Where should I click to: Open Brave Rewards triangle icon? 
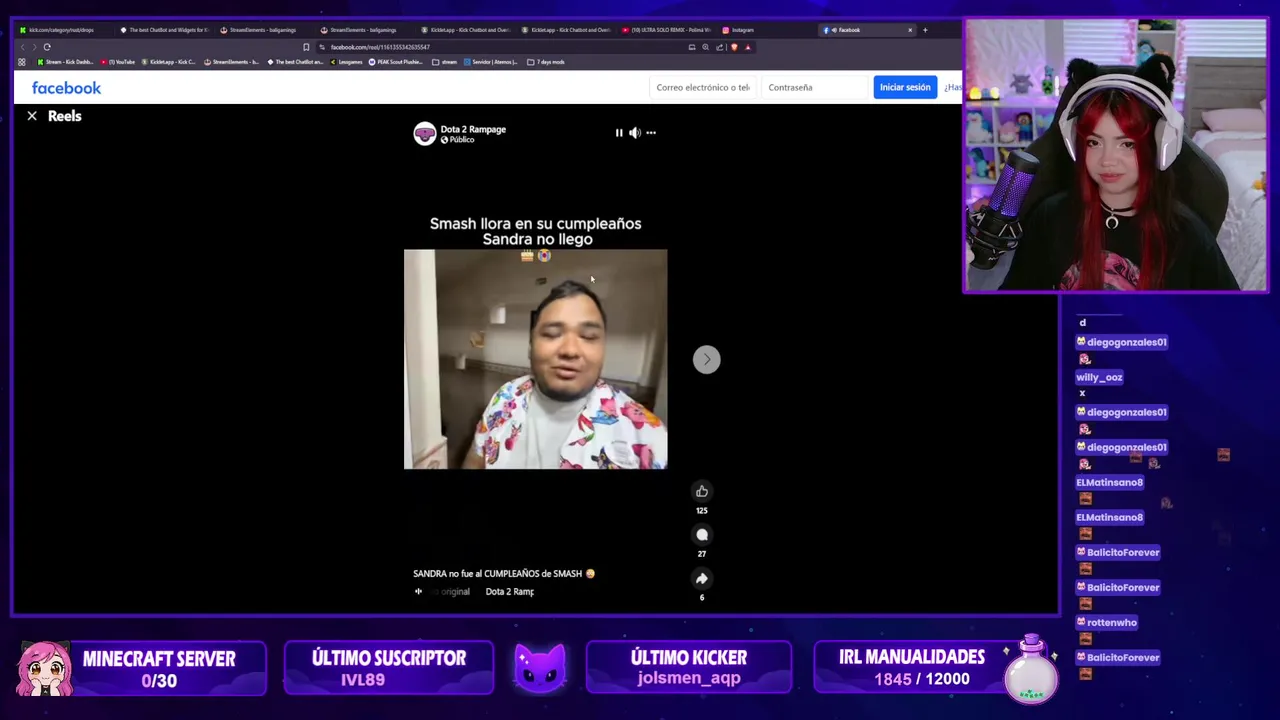click(x=747, y=47)
